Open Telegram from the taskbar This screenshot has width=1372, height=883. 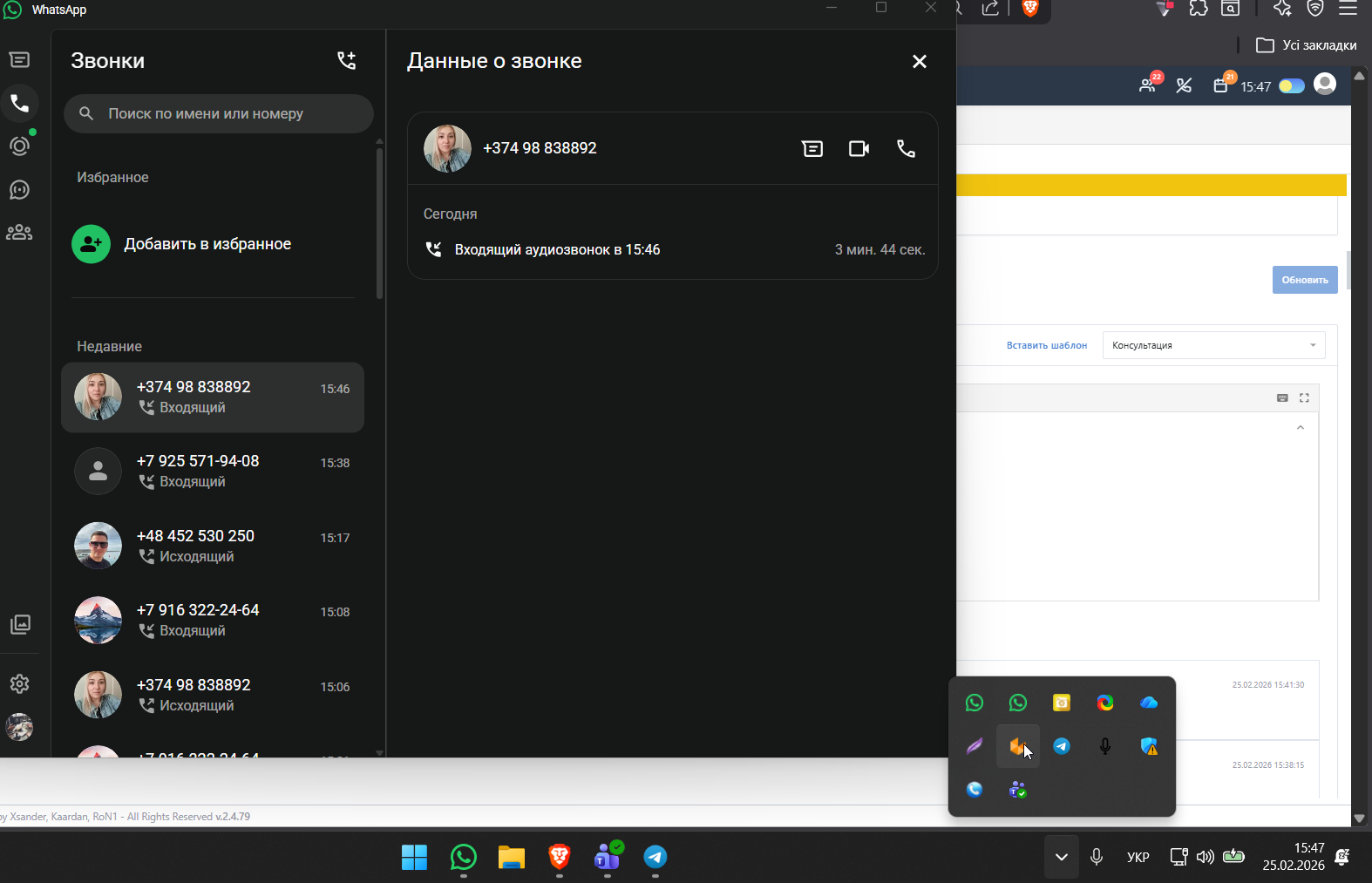pos(655,858)
